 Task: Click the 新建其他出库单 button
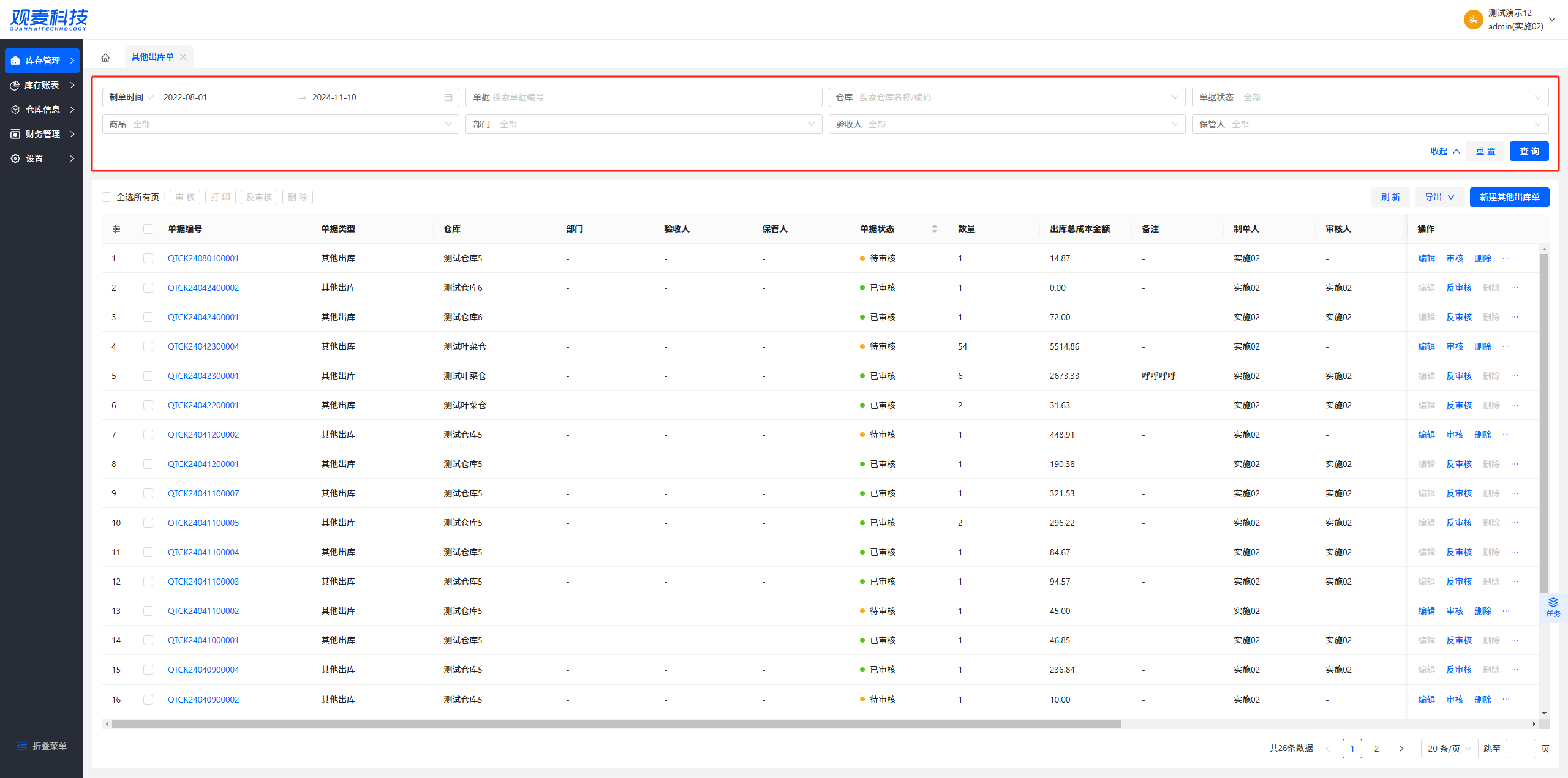pyautogui.click(x=1509, y=197)
